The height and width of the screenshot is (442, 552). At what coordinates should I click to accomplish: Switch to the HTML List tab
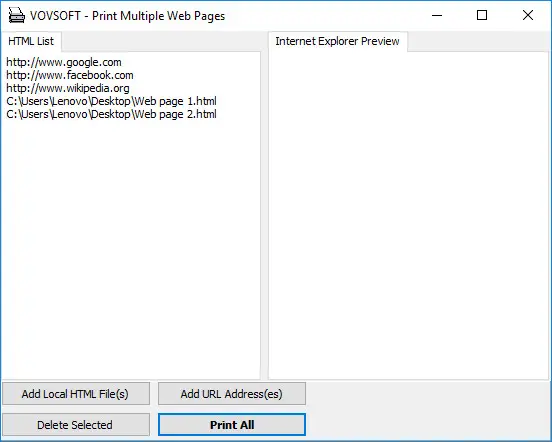[x=31, y=41]
